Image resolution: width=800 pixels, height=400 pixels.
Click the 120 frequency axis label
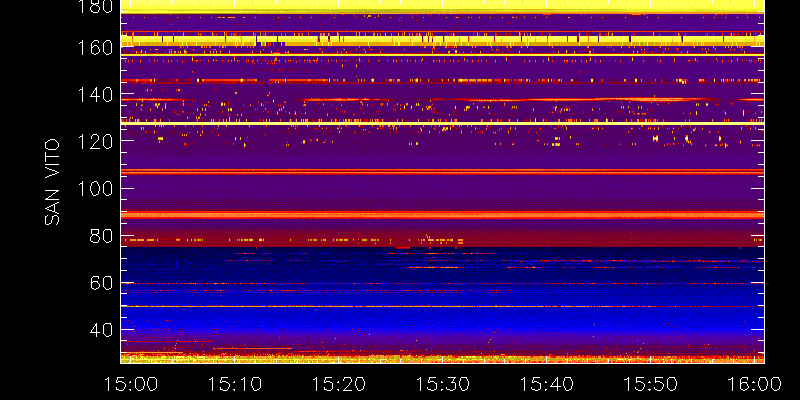95,142
